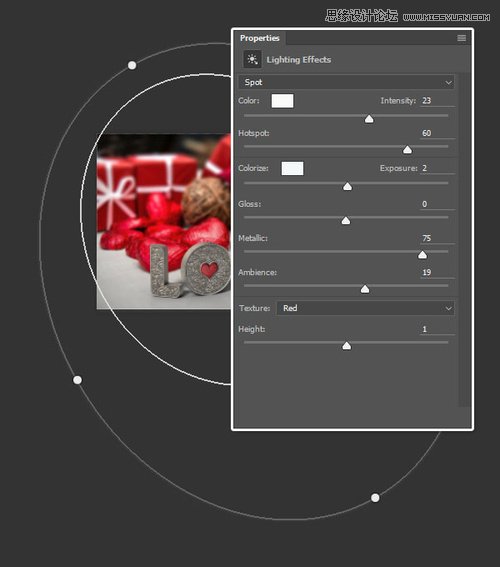Click the Texture label
The height and width of the screenshot is (567, 500).
coord(255,308)
